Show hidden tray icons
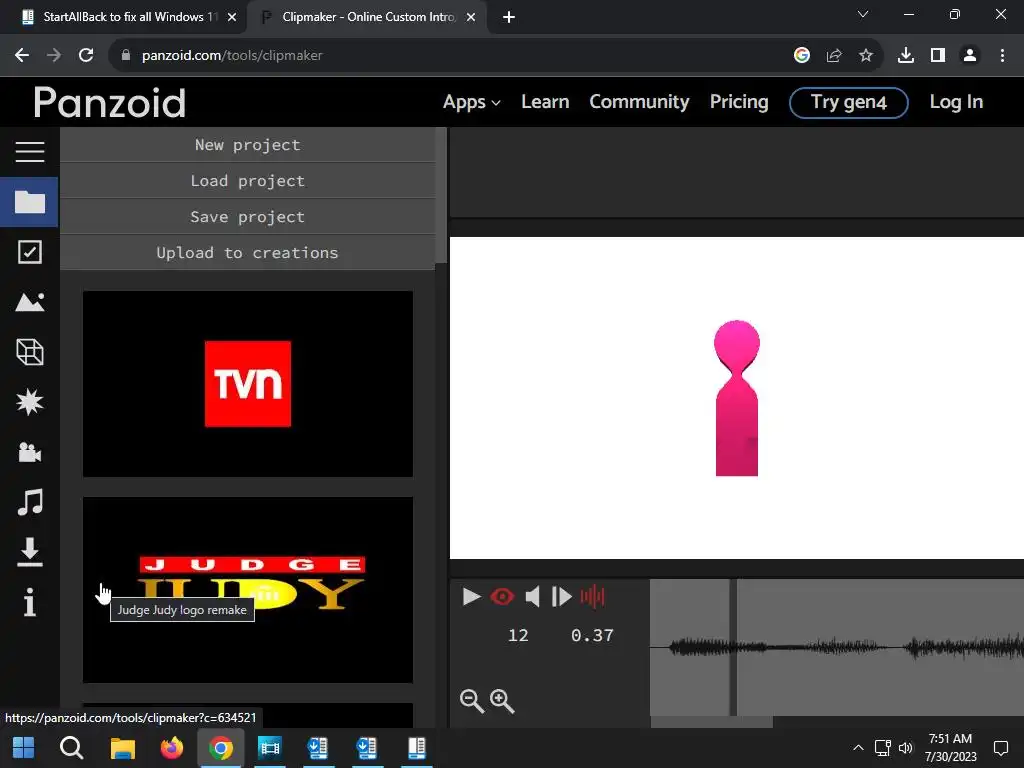The width and height of the screenshot is (1024, 768). tap(858, 748)
